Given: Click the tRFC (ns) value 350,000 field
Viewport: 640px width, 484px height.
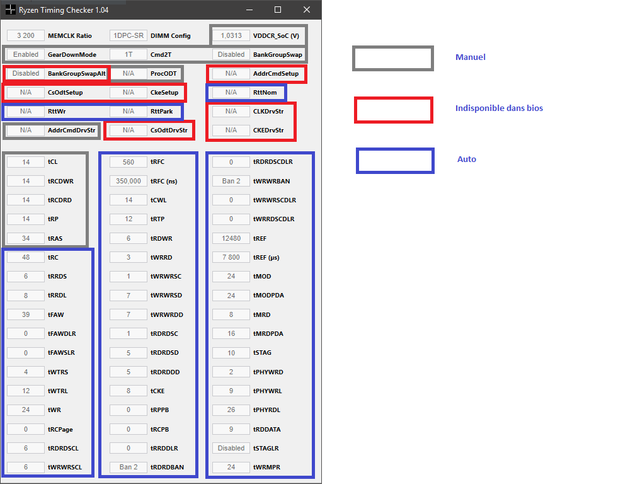Looking at the screenshot, I should [128, 181].
